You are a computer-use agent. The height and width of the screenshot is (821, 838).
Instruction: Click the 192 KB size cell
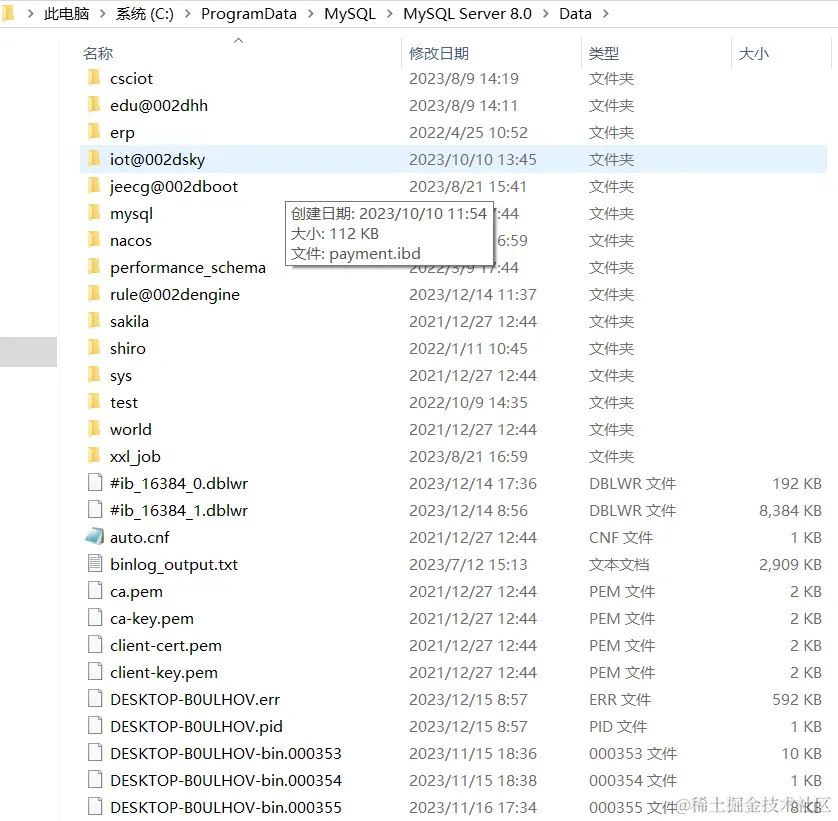(x=797, y=483)
